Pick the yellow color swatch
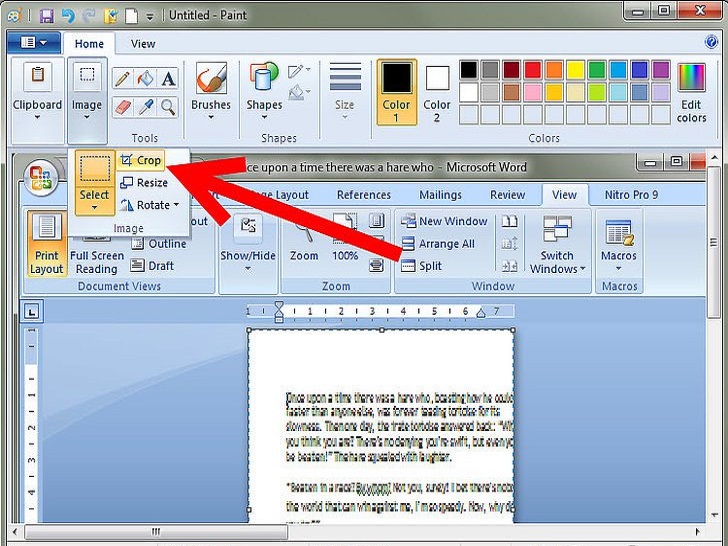Viewport: 728px width, 546px height. (575, 70)
